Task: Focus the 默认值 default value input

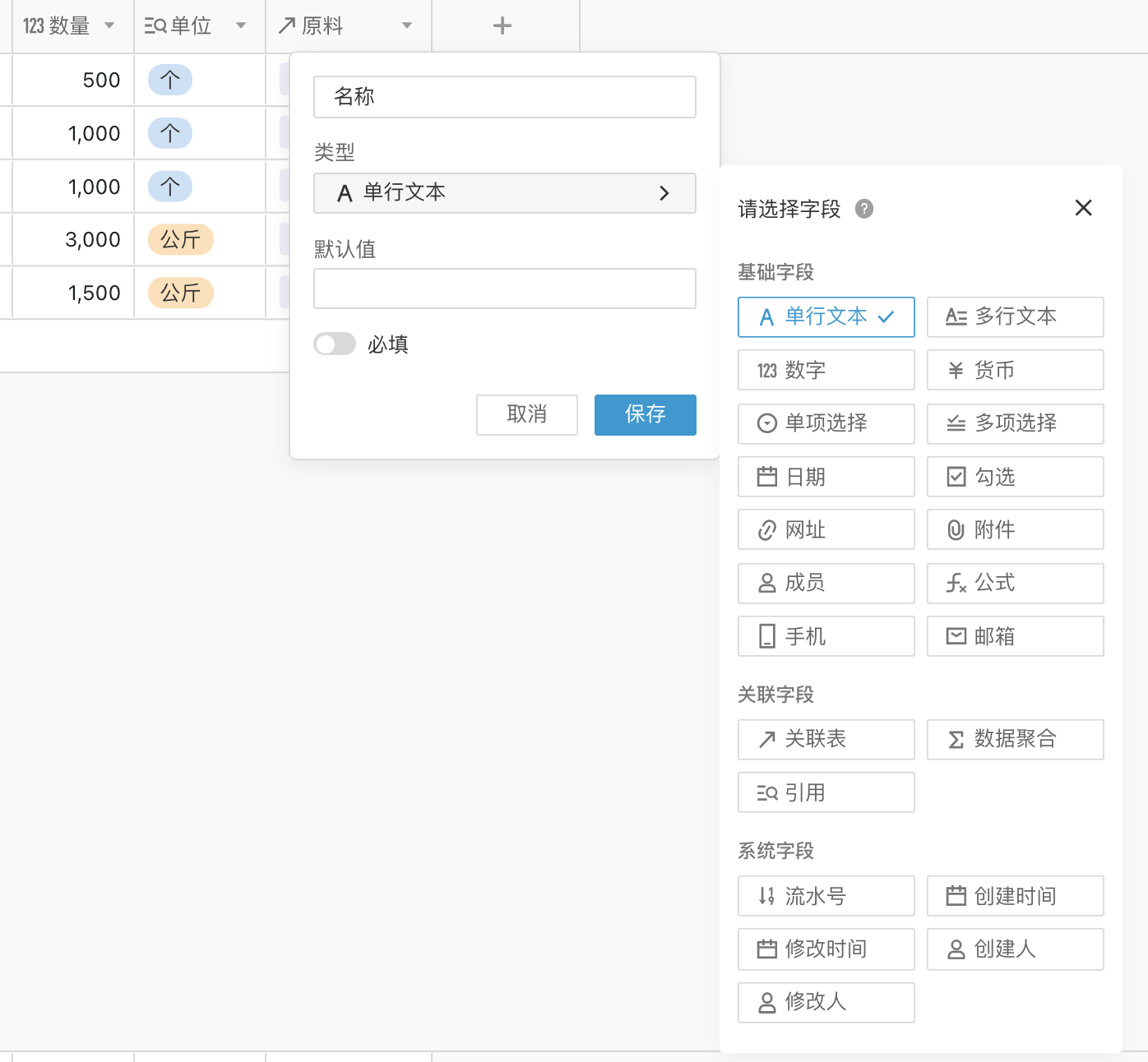Action: [x=505, y=289]
